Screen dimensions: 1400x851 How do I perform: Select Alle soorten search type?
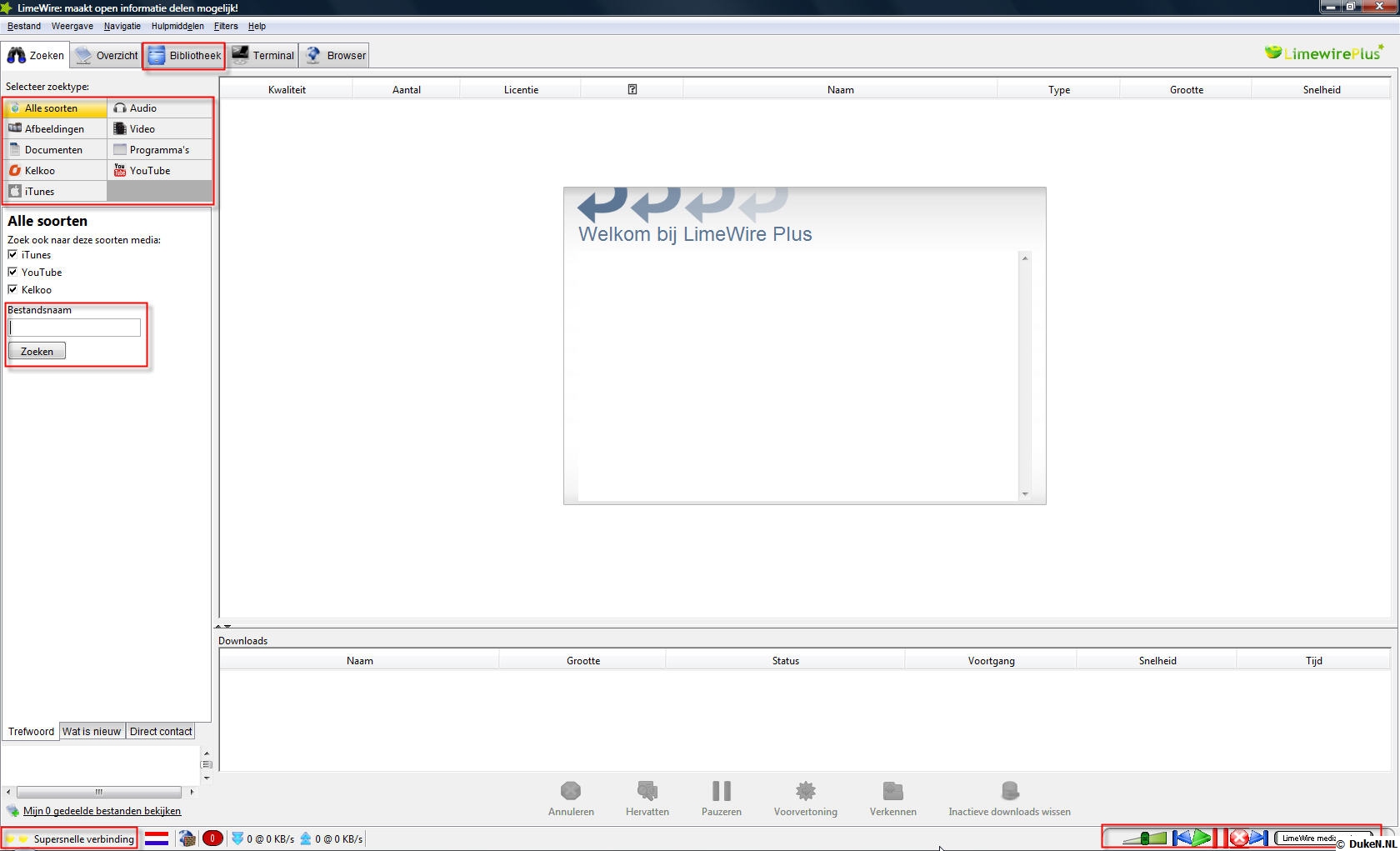55,108
